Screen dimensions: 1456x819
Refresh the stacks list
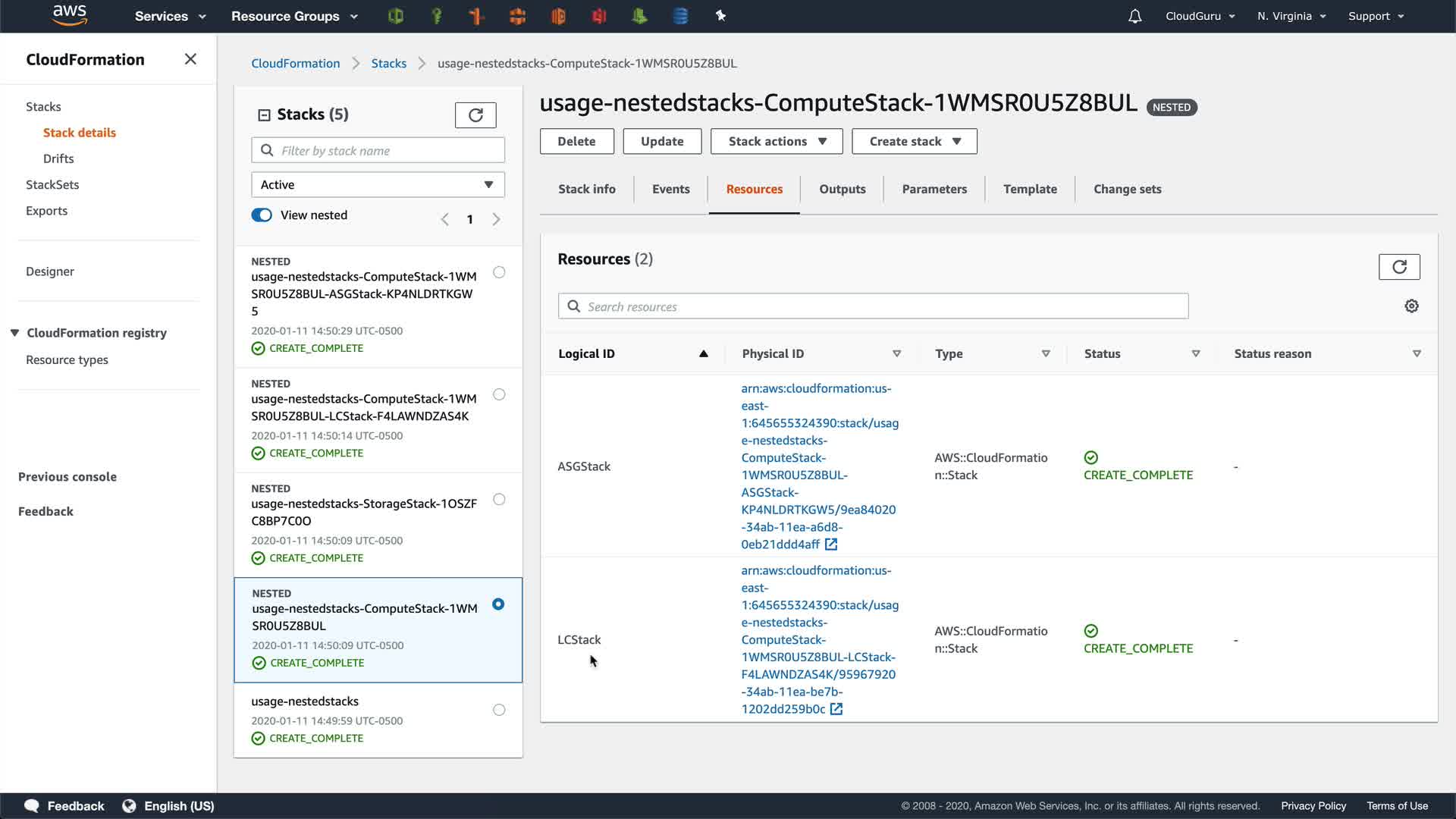[x=475, y=115]
